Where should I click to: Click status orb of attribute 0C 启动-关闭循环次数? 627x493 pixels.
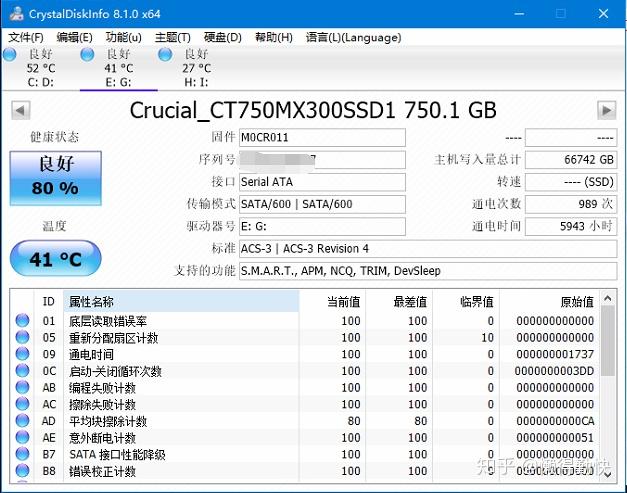[22, 371]
